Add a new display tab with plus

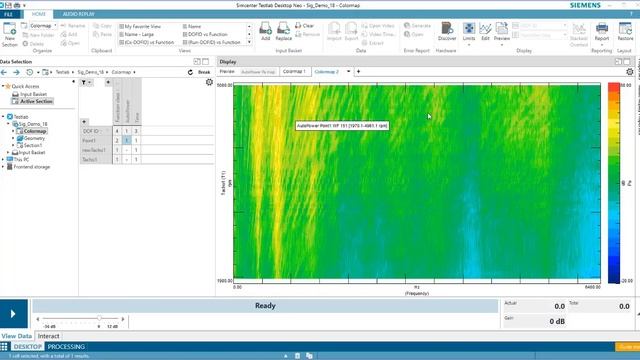(x=358, y=71)
